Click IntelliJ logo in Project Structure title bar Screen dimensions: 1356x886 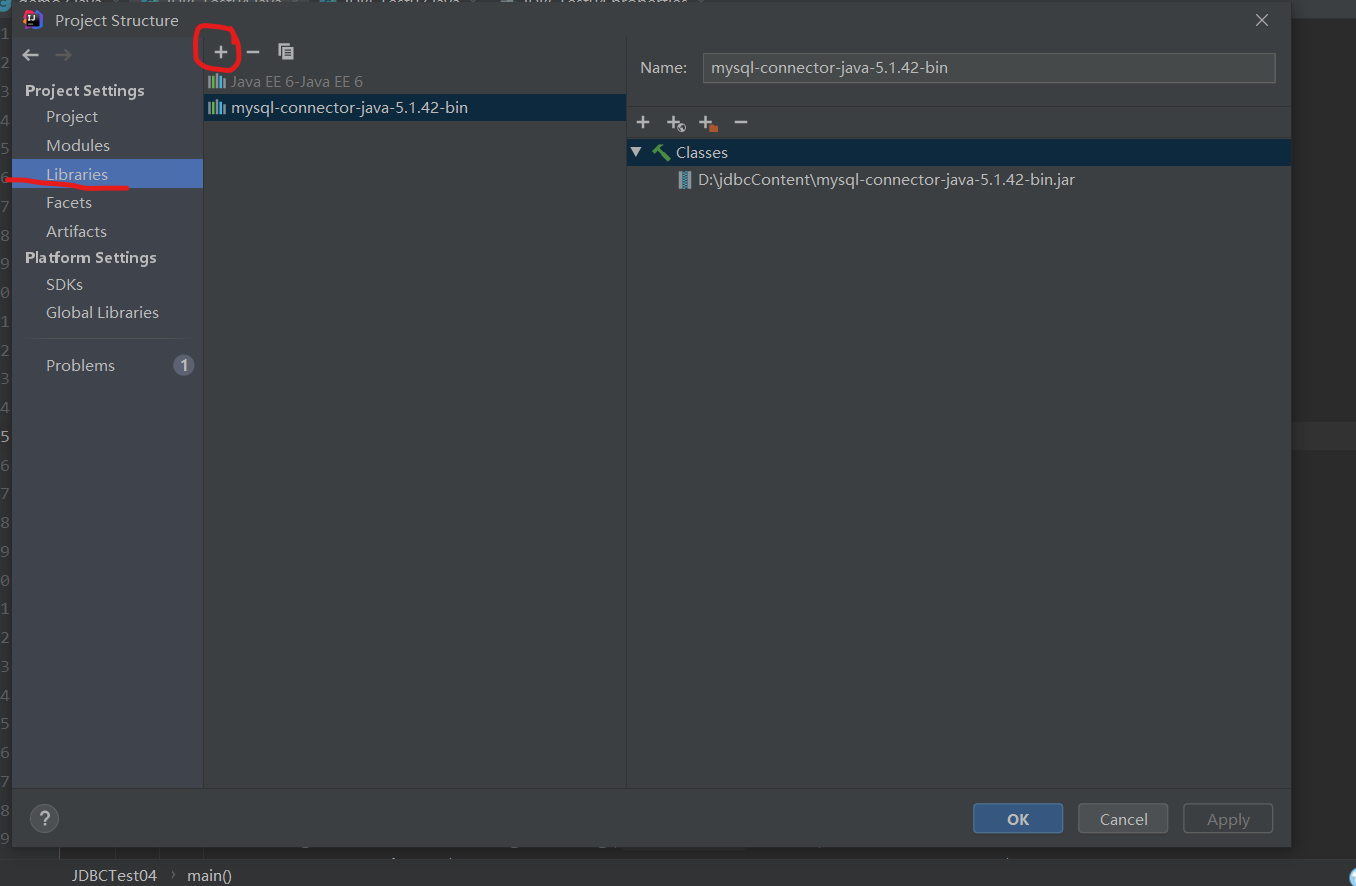pyautogui.click(x=33, y=20)
